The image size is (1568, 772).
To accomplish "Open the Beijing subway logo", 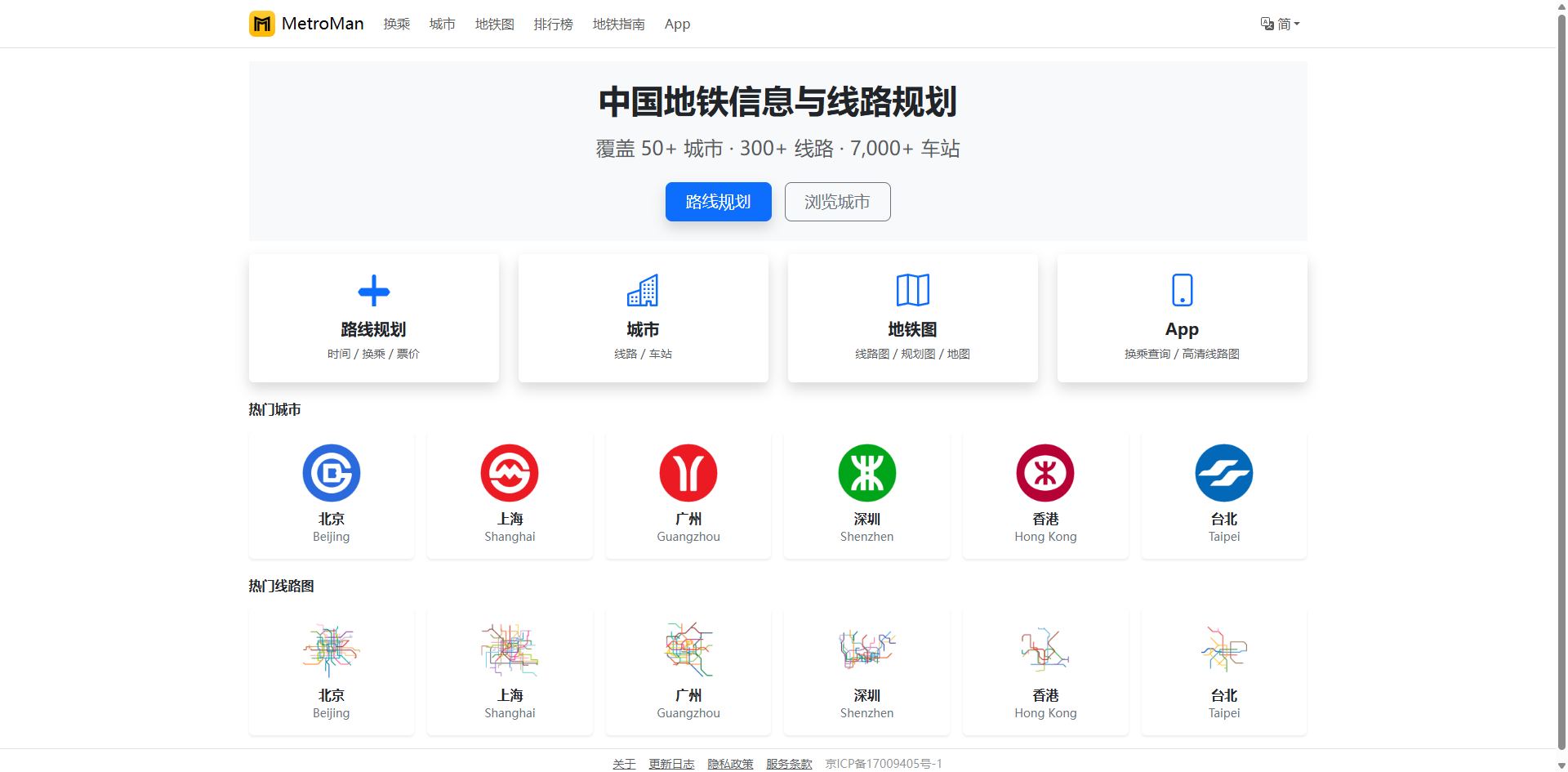I will [x=331, y=473].
